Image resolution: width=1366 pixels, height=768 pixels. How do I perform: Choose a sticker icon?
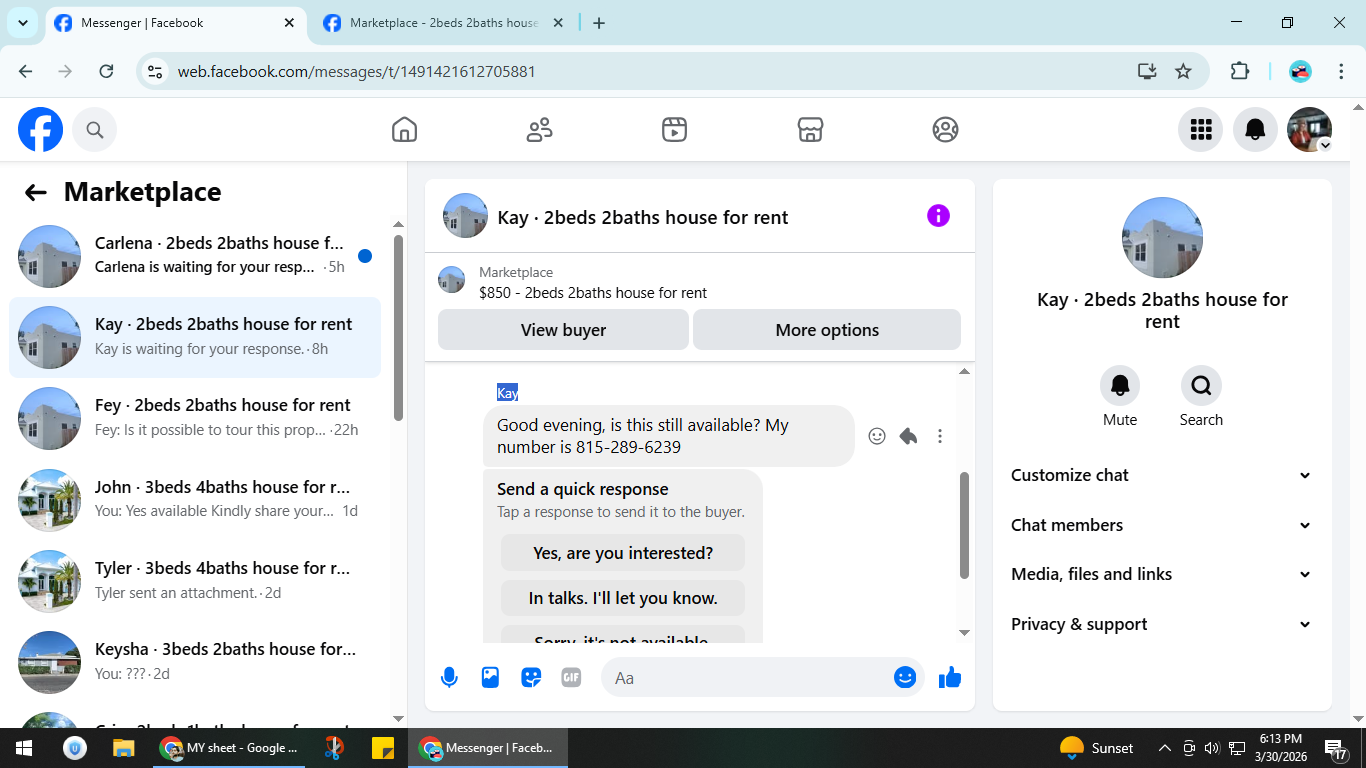[x=531, y=677]
